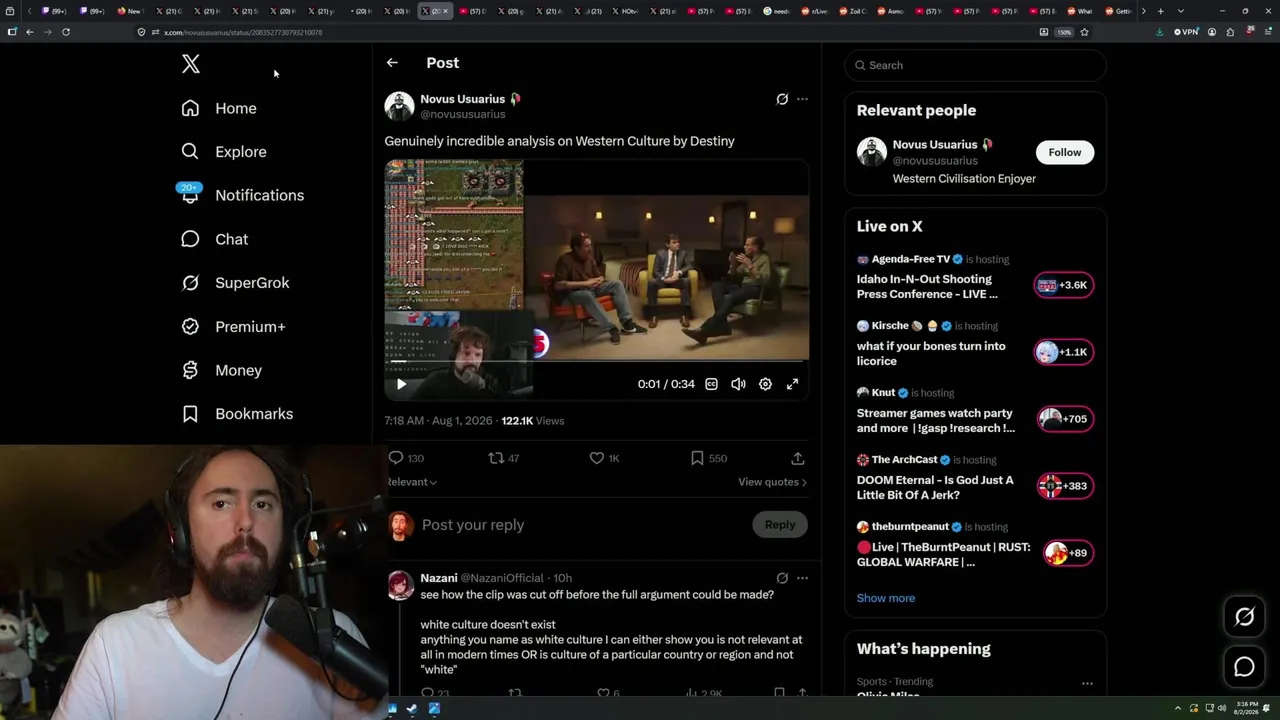The image size is (1280, 720).
Task: Open the Home page from sidebar
Action: click(x=219, y=108)
